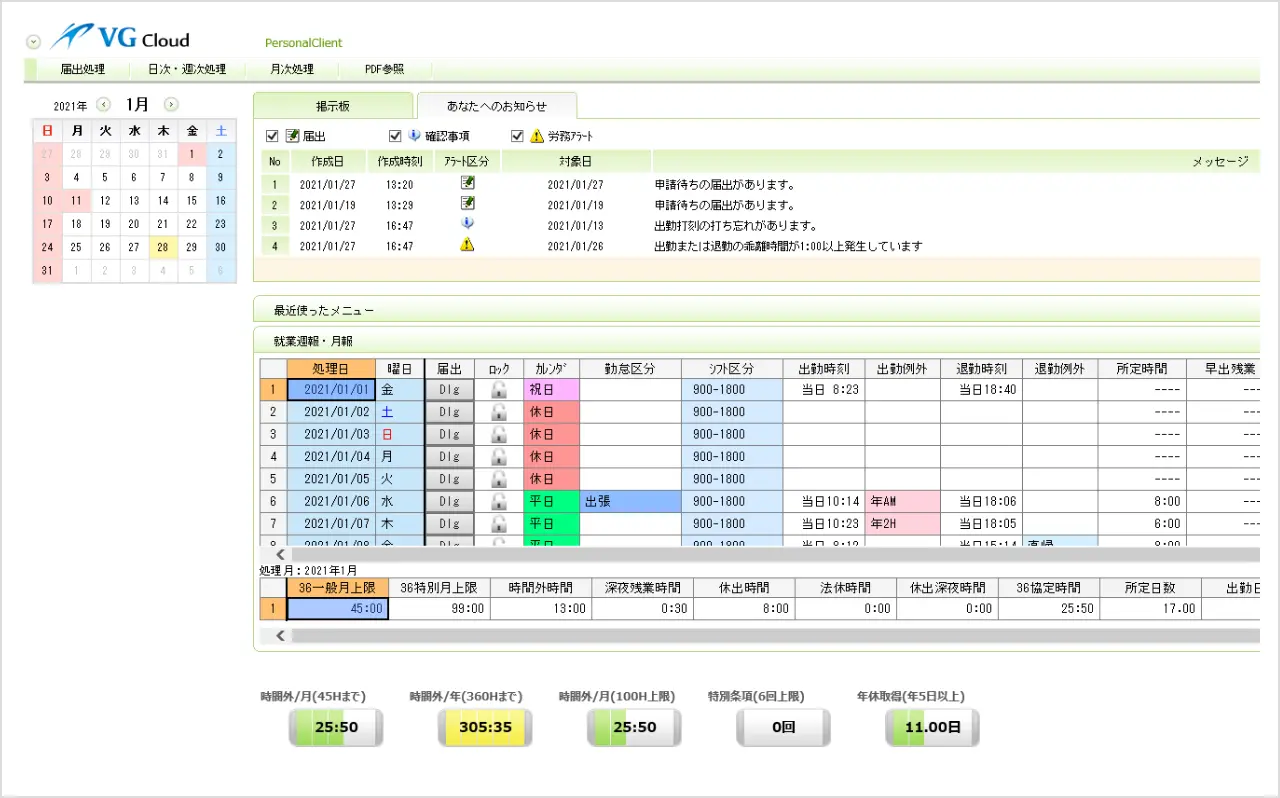1280x798 pixels.
Task: Click the collapse arrow beside the VG Cloud logo
Action: (x=33, y=42)
